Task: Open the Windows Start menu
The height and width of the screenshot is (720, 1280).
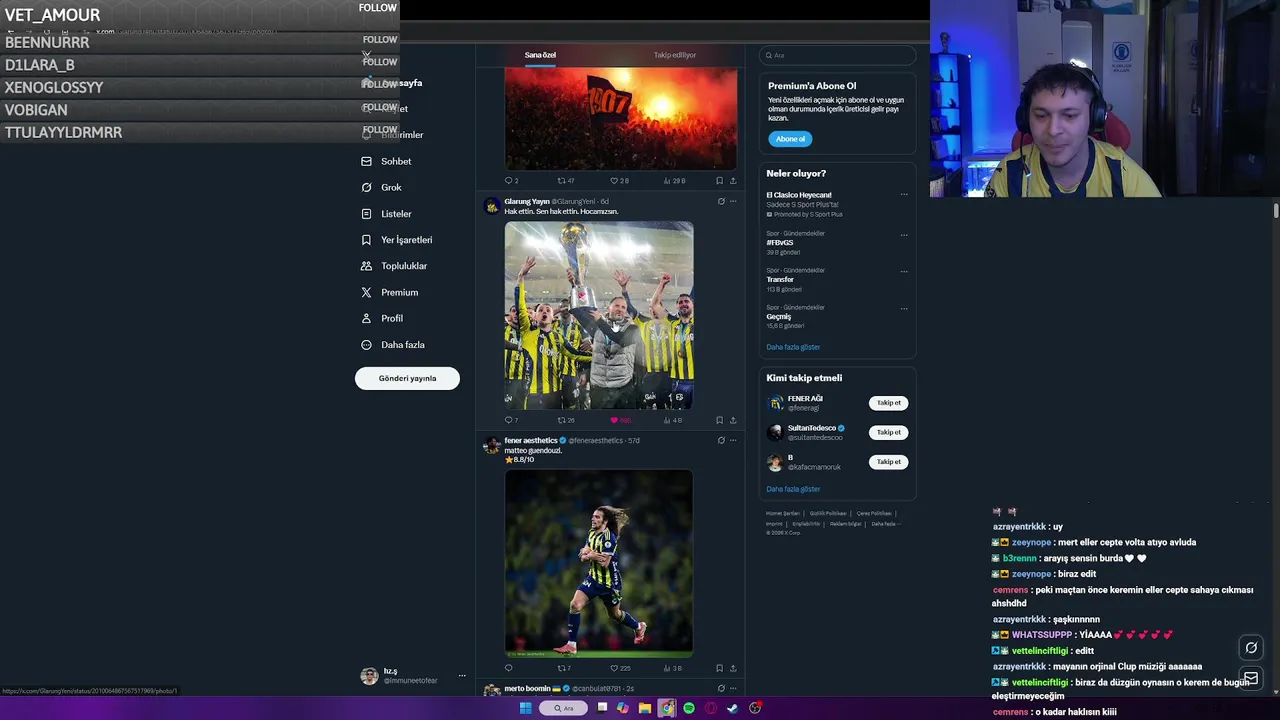Action: (525, 708)
